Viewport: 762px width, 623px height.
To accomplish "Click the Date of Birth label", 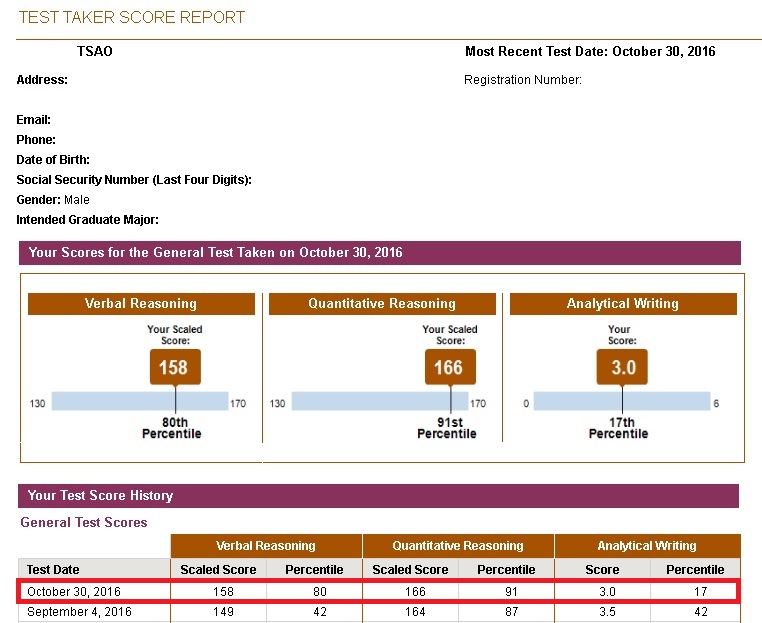I will point(53,160).
